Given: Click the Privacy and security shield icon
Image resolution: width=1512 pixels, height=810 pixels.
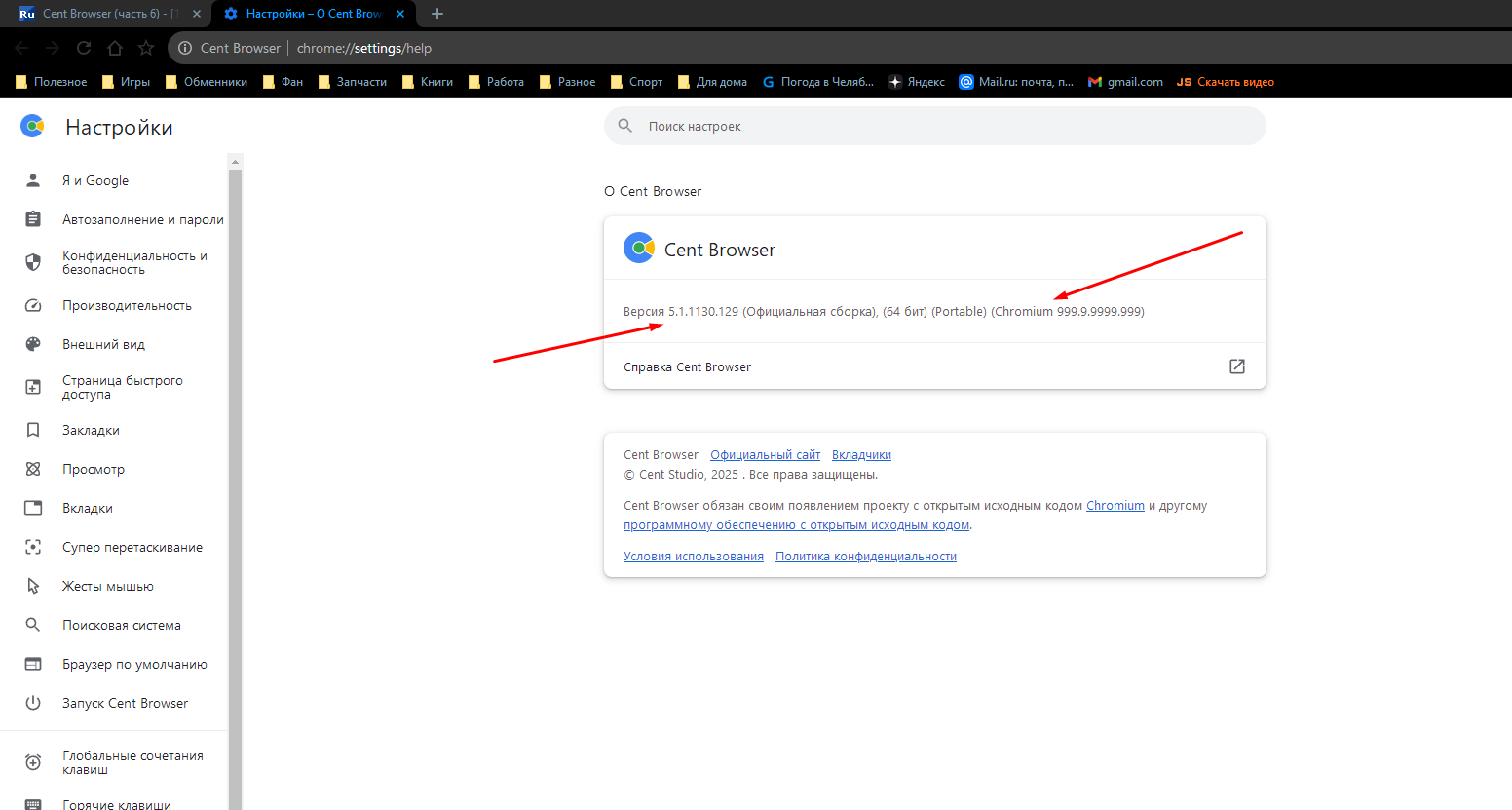Looking at the screenshot, I should (x=33, y=262).
